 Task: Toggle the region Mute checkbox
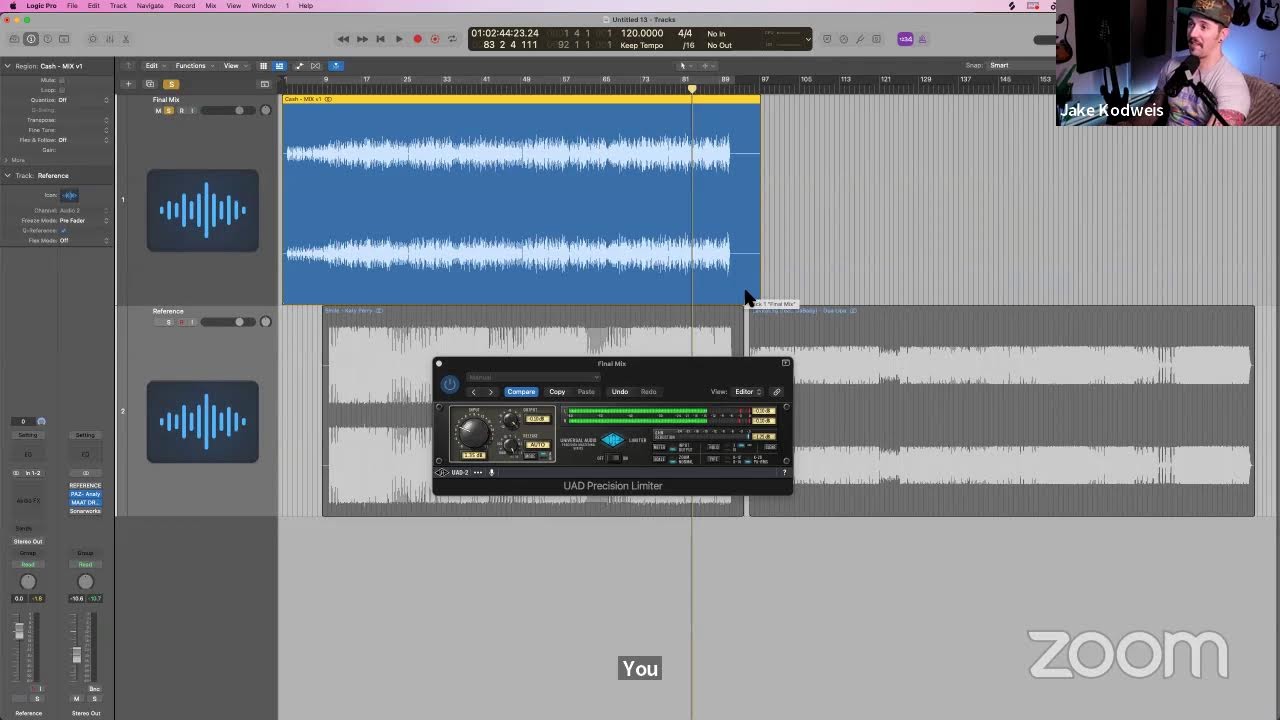tap(62, 80)
